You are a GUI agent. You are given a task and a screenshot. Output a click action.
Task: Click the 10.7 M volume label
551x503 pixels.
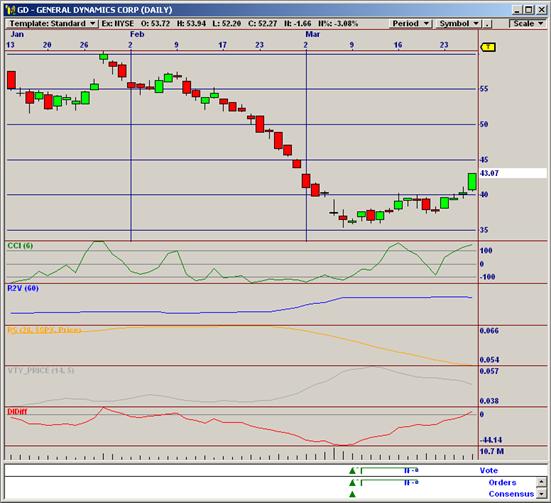pyautogui.click(x=492, y=451)
